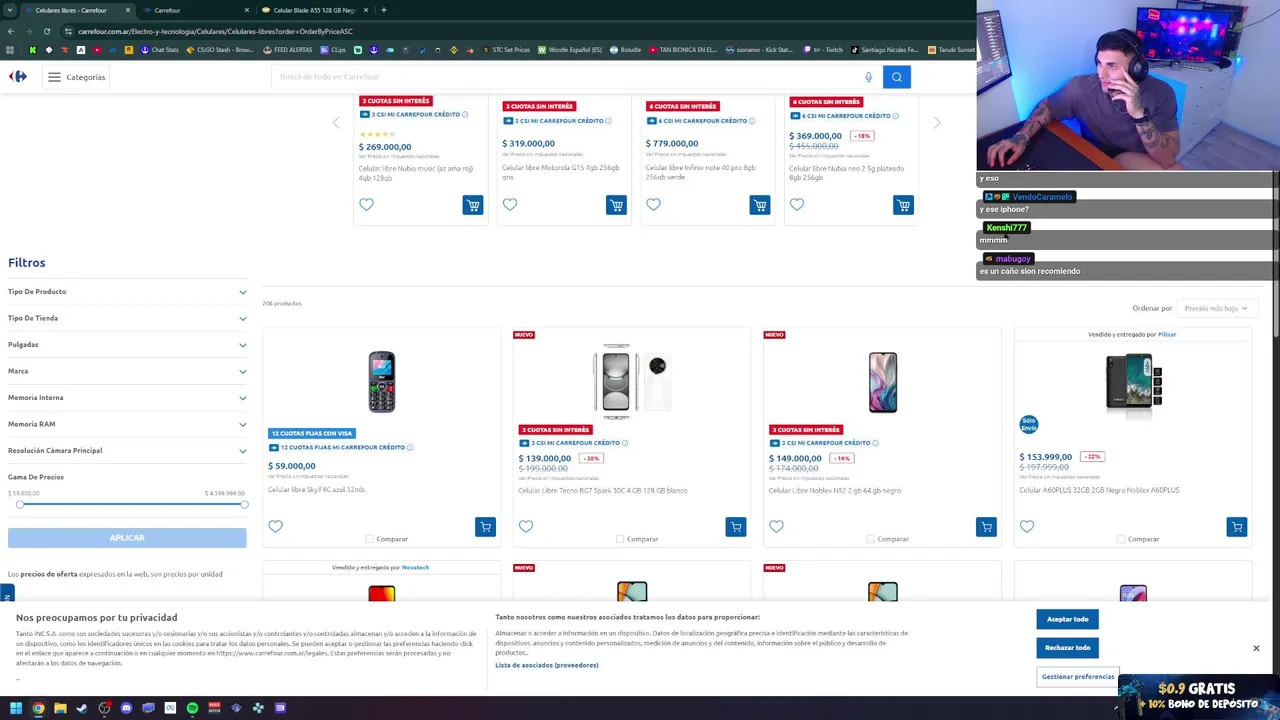This screenshot has width=1280, height=720.
Task: Switch to the second Carrefour tab
Action: tap(194, 10)
